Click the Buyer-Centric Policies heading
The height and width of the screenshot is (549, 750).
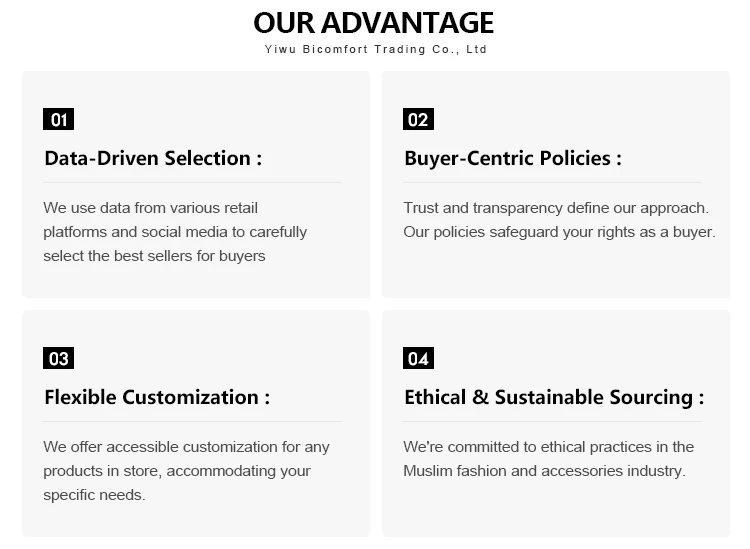coord(513,158)
